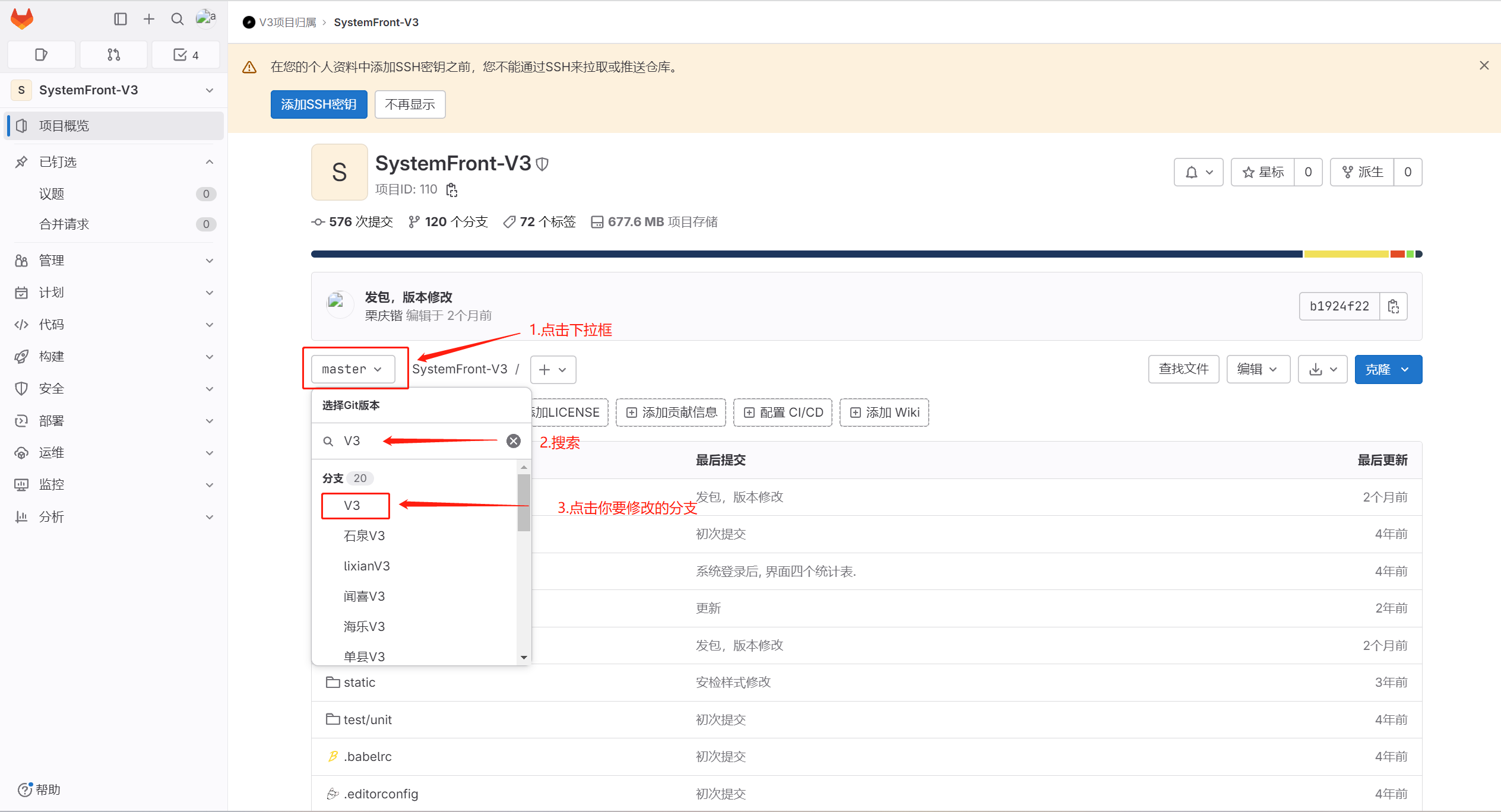The image size is (1501, 812).
Task: Open the plus add-file dropdown
Action: tap(553, 370)
